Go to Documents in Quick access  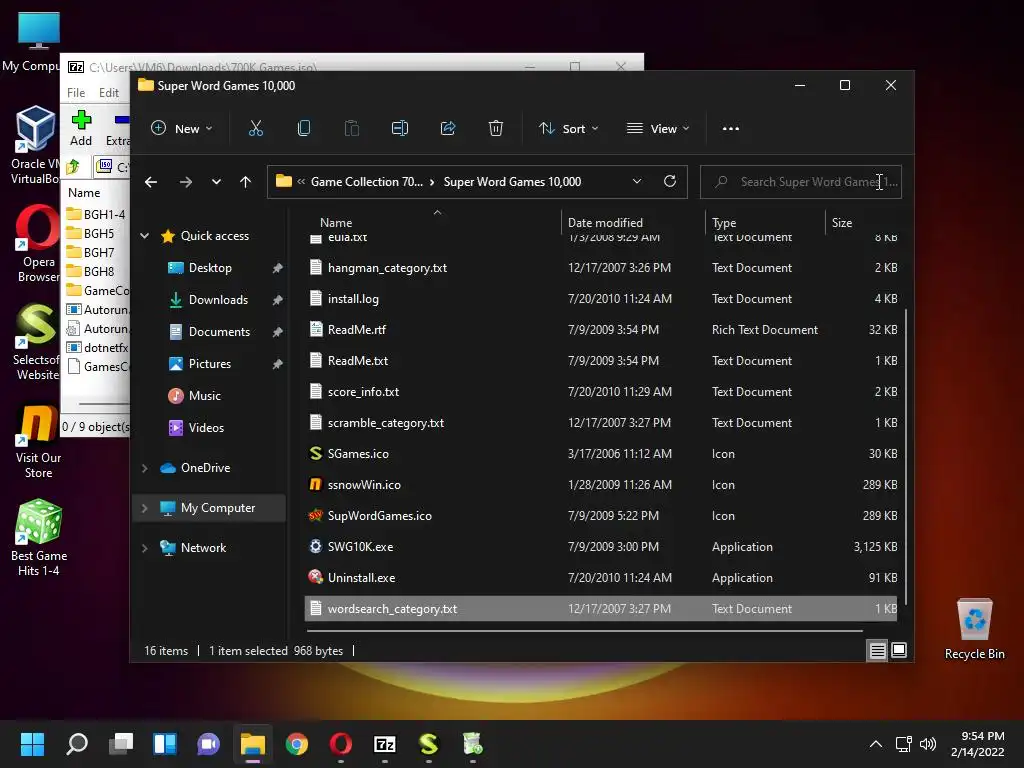click(x=219, y=332)
